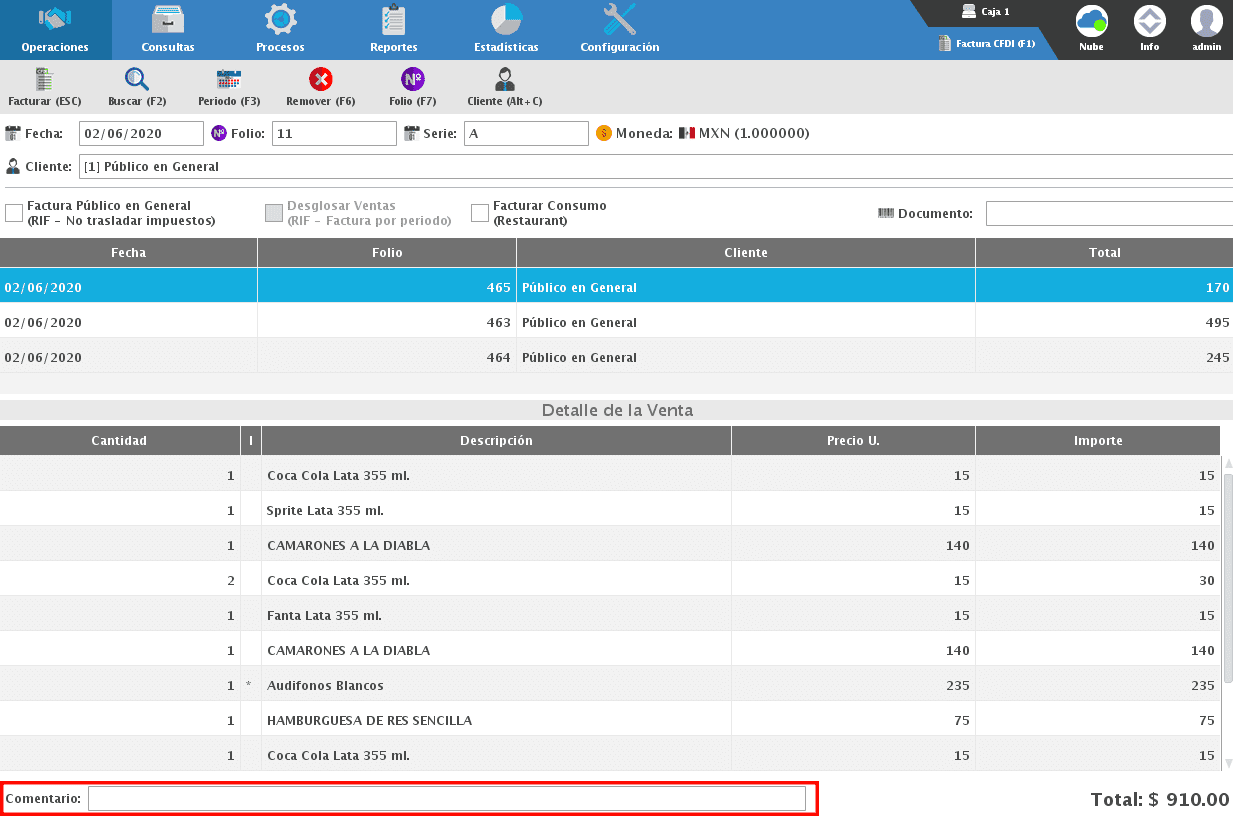The width and height of the screenshot is (1233, 818).
Task: Click the Facturar (ESC) toolbar icon
Action: (44, 80)
